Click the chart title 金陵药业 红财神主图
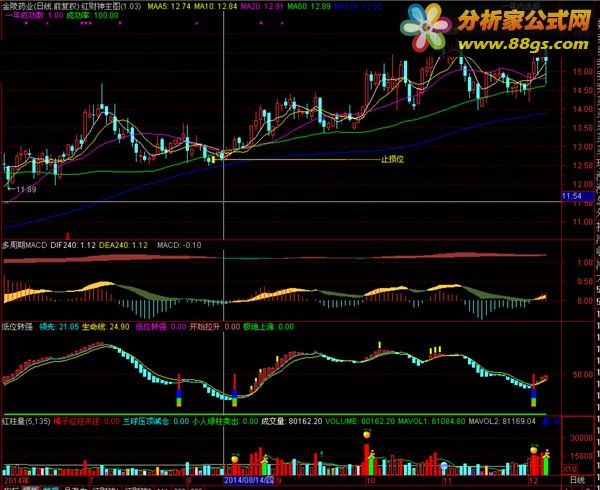 pyautogui.click(x=72, y=6)
